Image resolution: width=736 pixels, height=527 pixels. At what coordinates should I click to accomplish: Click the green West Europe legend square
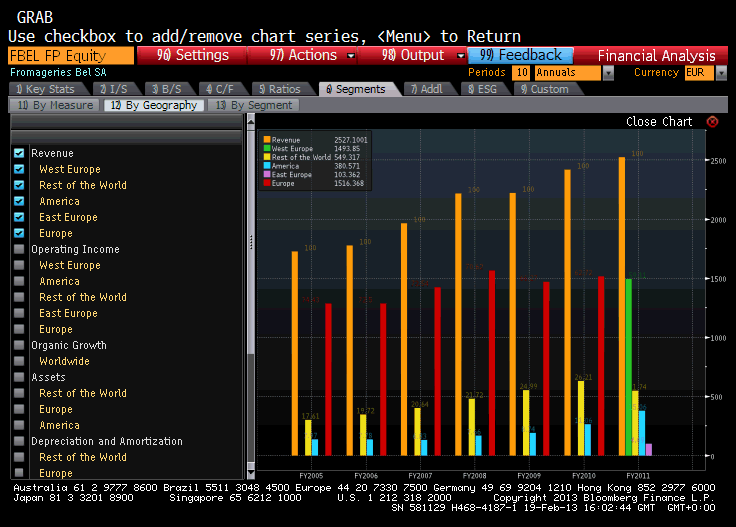point(267,149)
